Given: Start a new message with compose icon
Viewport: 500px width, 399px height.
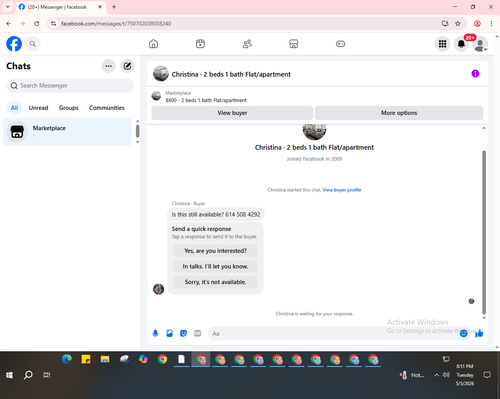Looking at the screenshot, I should (127, 66).
